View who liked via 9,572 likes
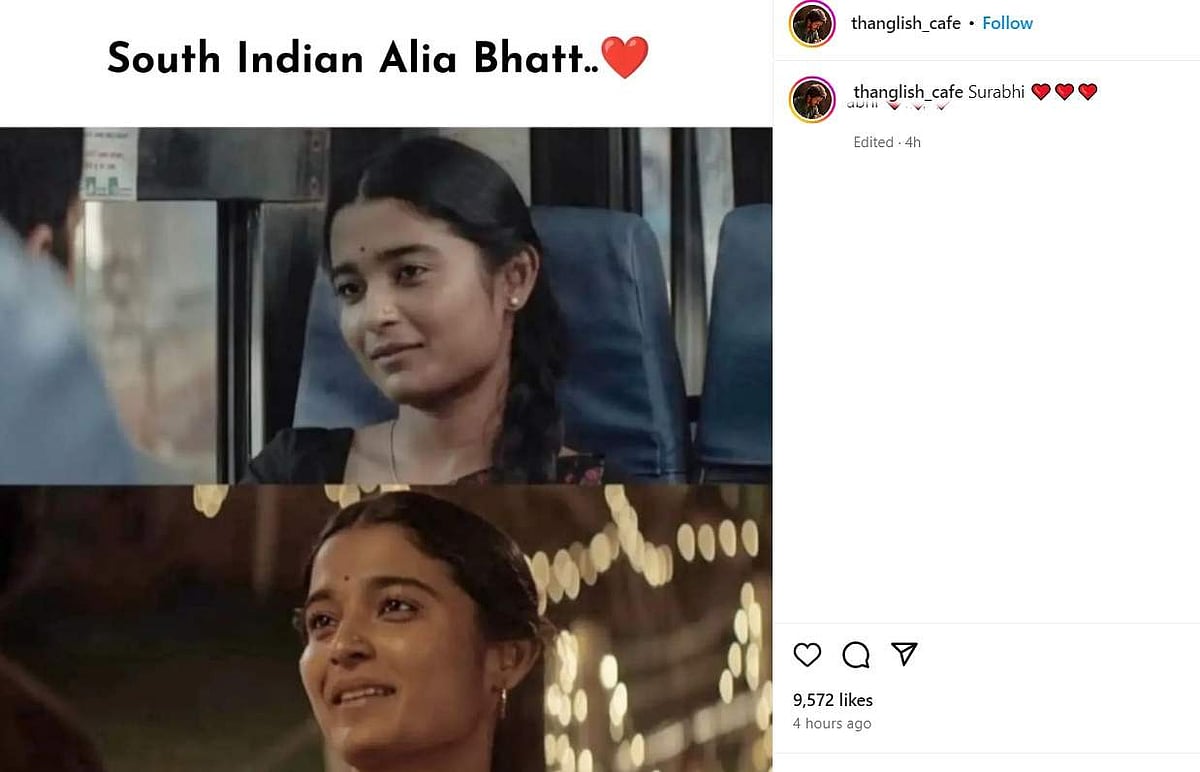 [x=833, y=700]
